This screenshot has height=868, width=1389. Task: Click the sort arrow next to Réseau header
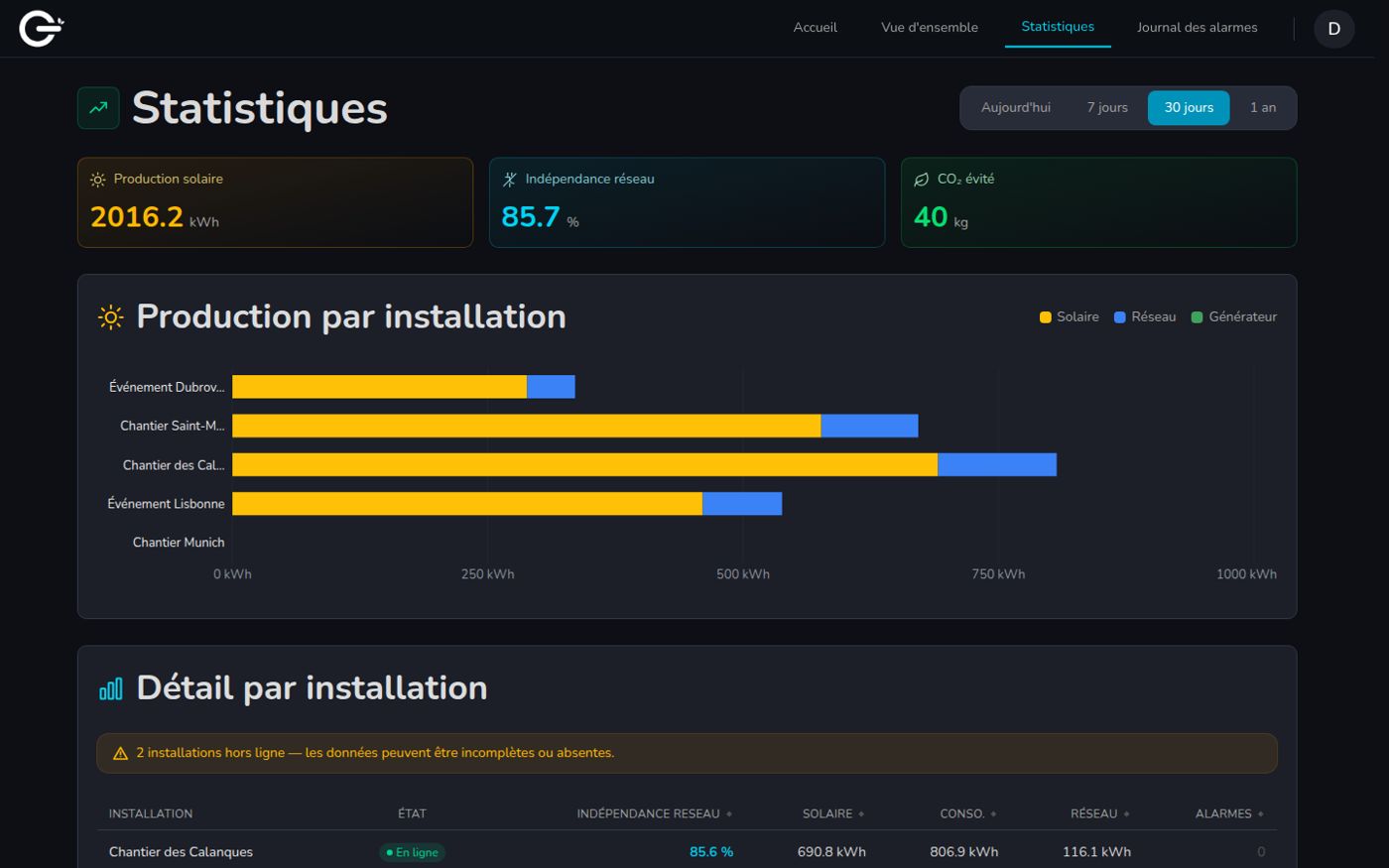1126,814
